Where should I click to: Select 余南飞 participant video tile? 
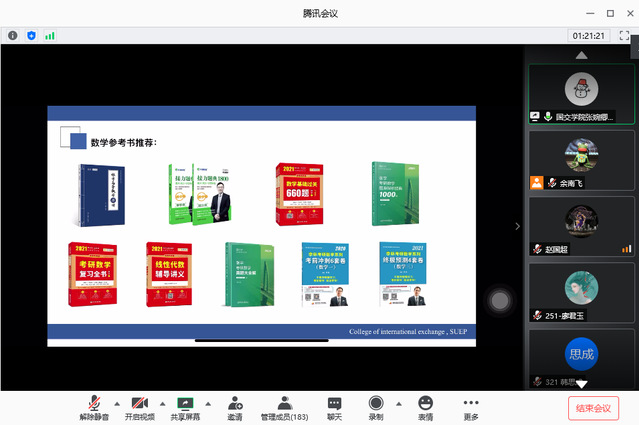581,160
